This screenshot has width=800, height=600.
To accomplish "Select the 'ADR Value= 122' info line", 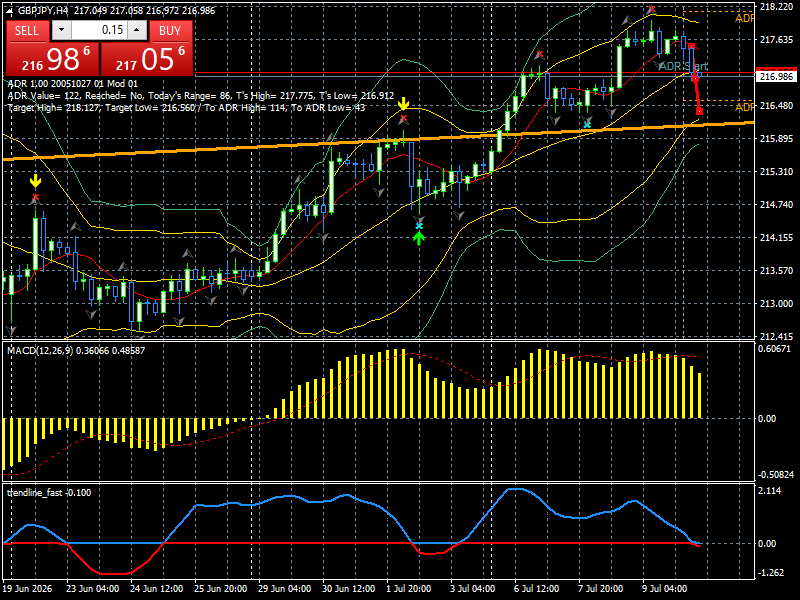I will (x=201, y=95).
